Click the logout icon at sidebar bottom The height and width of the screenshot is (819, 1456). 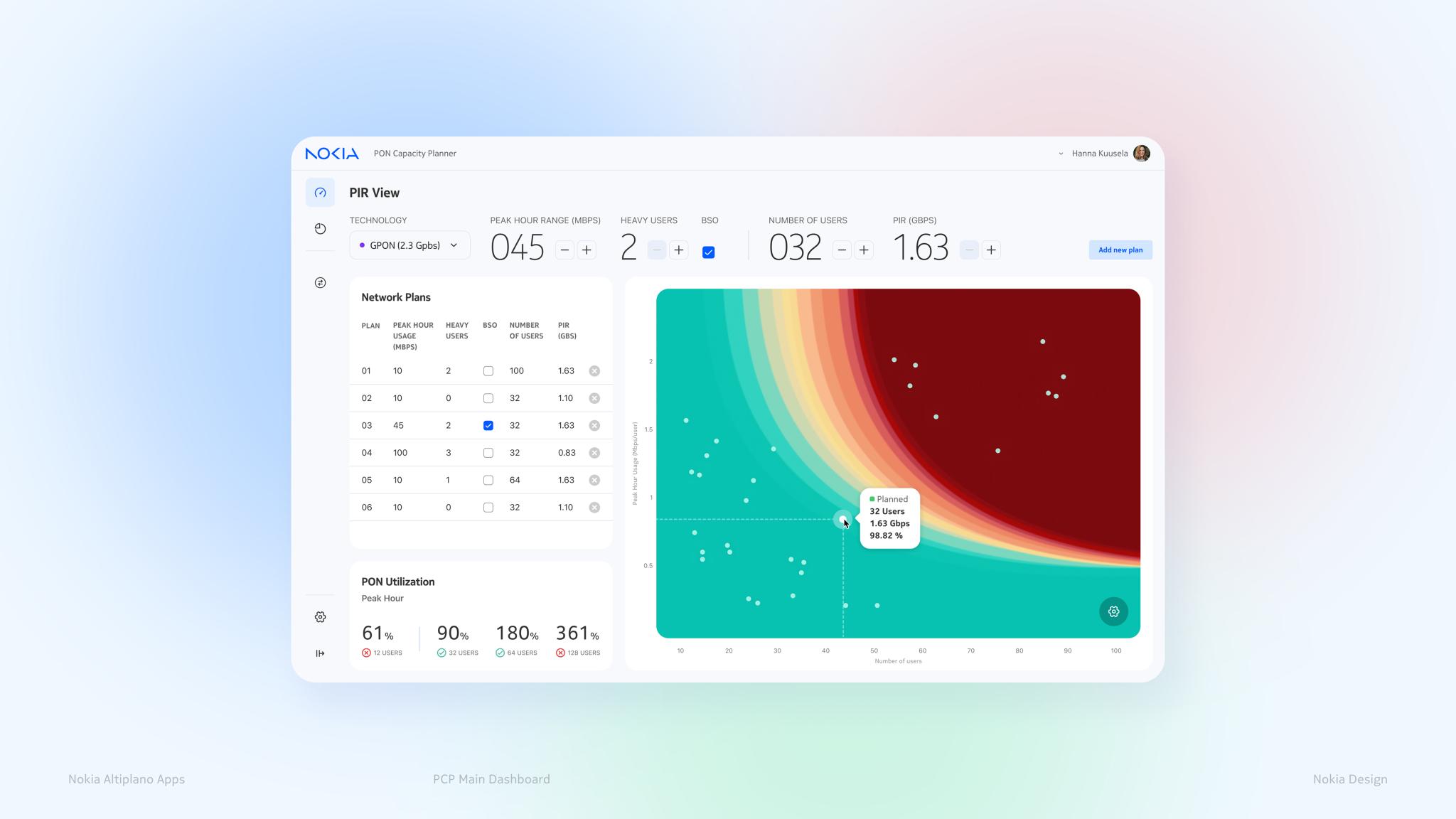[320, 653]
